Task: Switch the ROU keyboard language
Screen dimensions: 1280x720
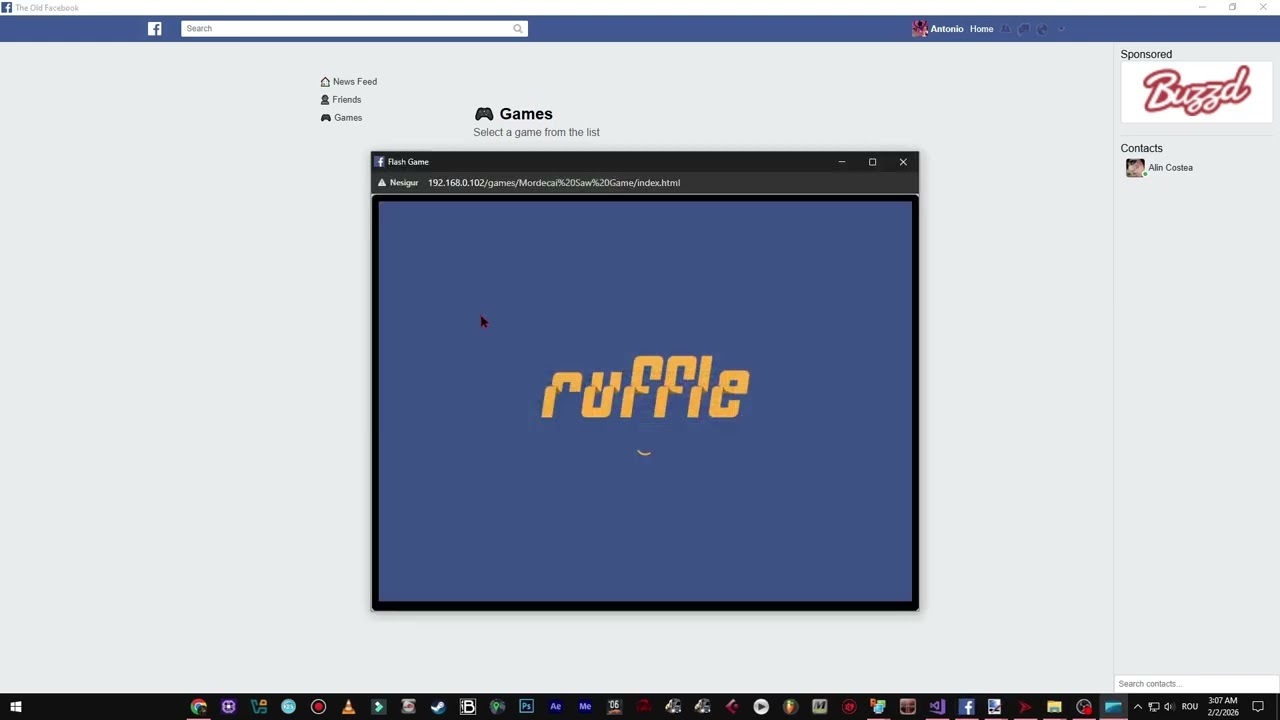Action: click(1190, 707)
